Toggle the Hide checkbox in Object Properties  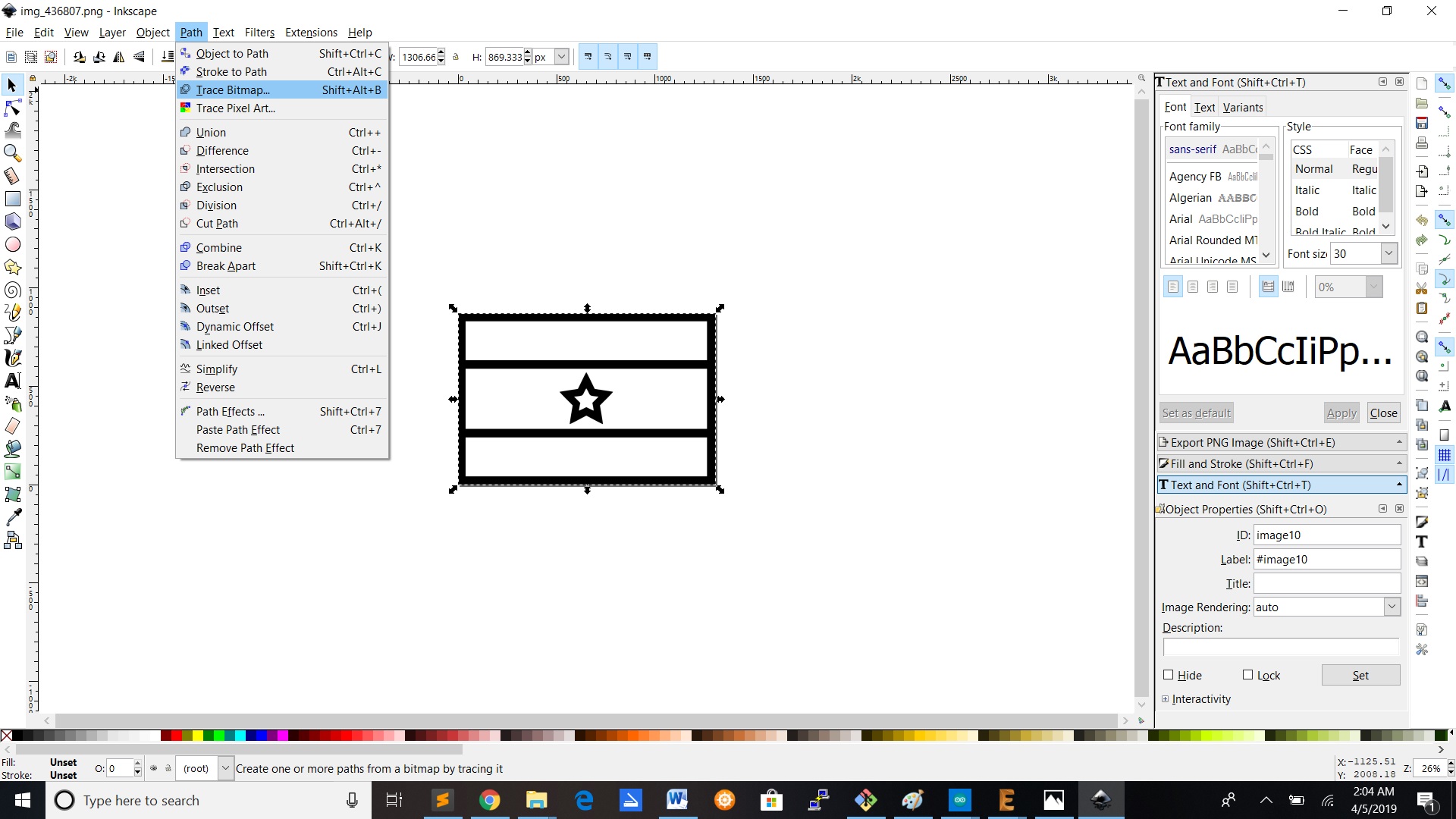point(1168,675)
